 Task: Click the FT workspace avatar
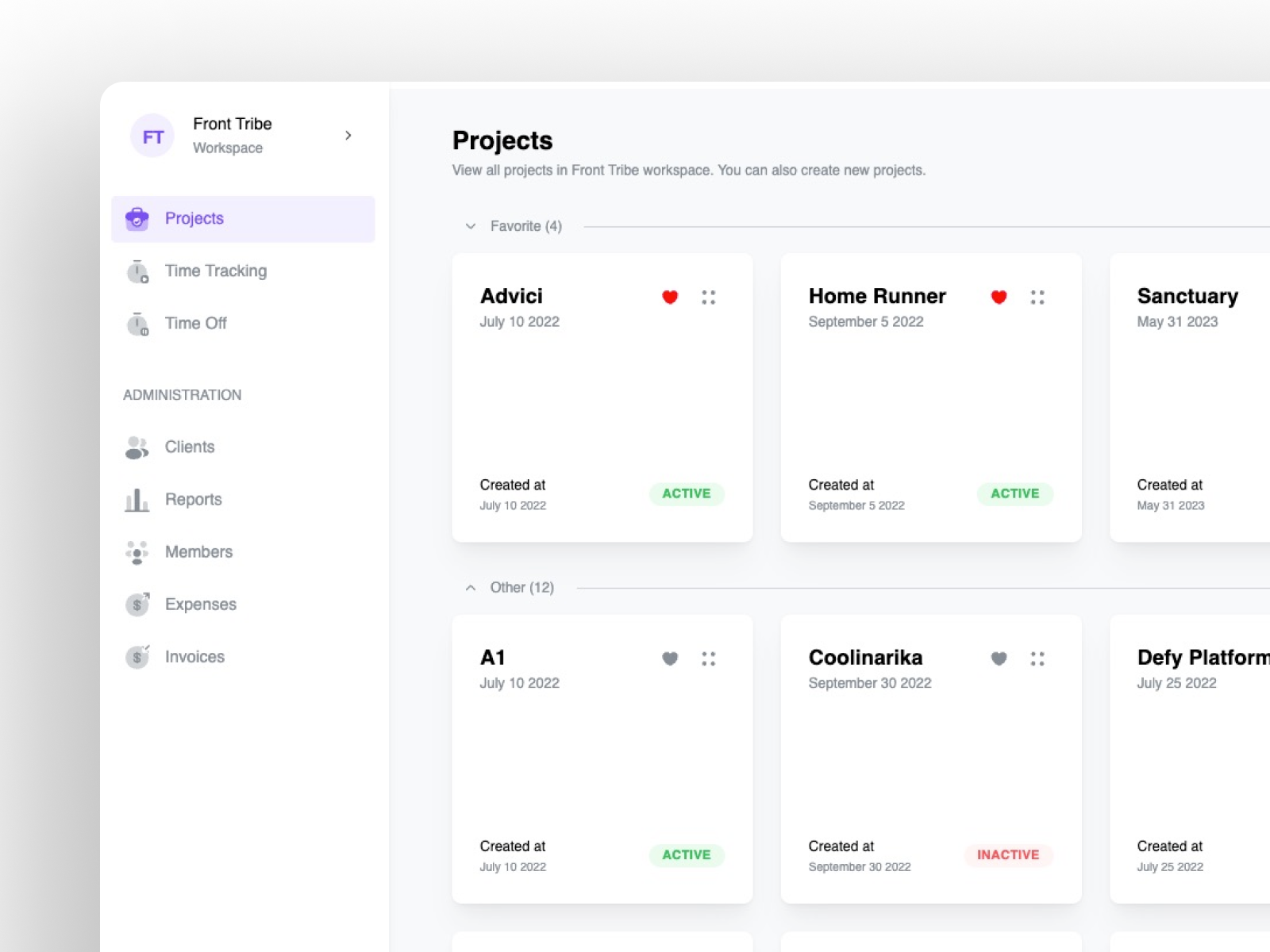point(152,136)
